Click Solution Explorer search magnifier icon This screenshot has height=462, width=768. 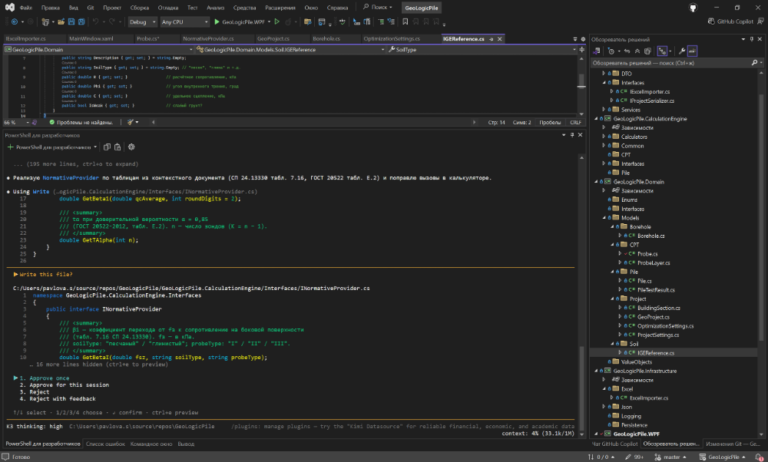pyautogui.click(x=754, y=63)
